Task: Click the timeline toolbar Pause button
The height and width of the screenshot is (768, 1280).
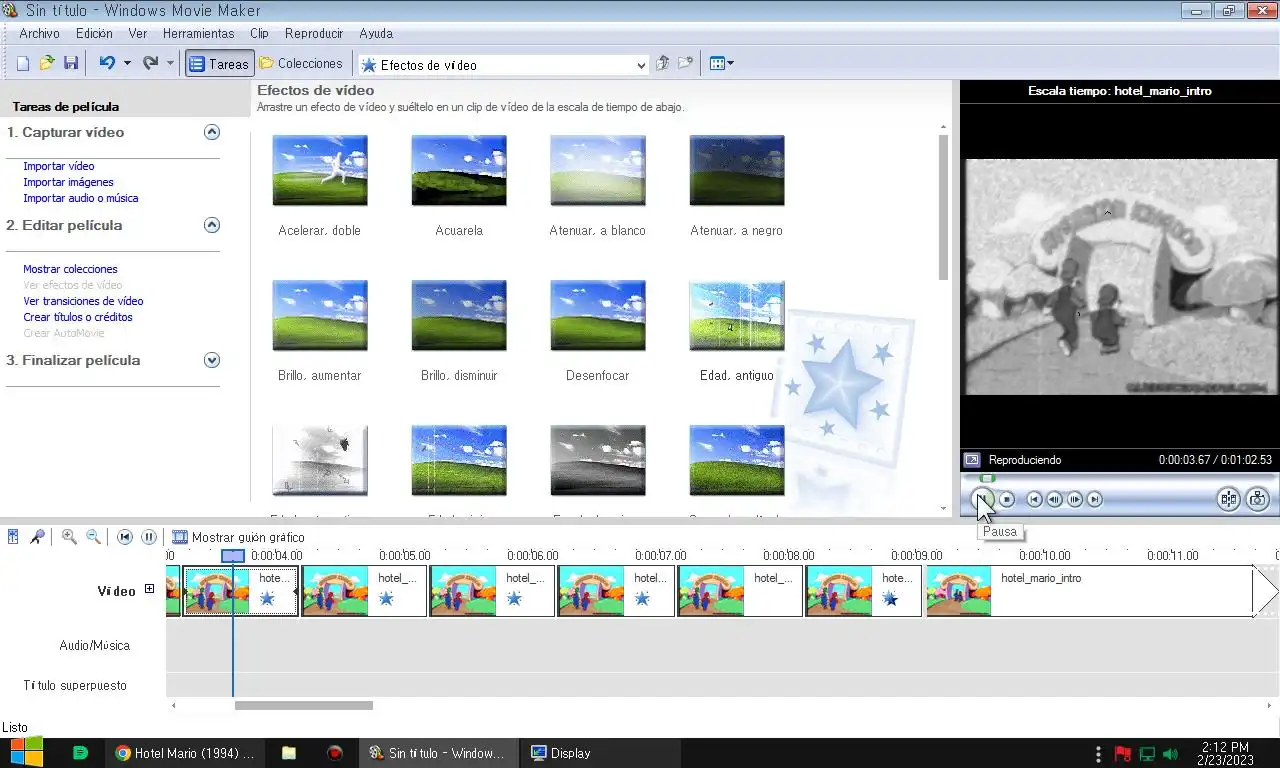Action: pyautogui.click(x=149, y=537)
